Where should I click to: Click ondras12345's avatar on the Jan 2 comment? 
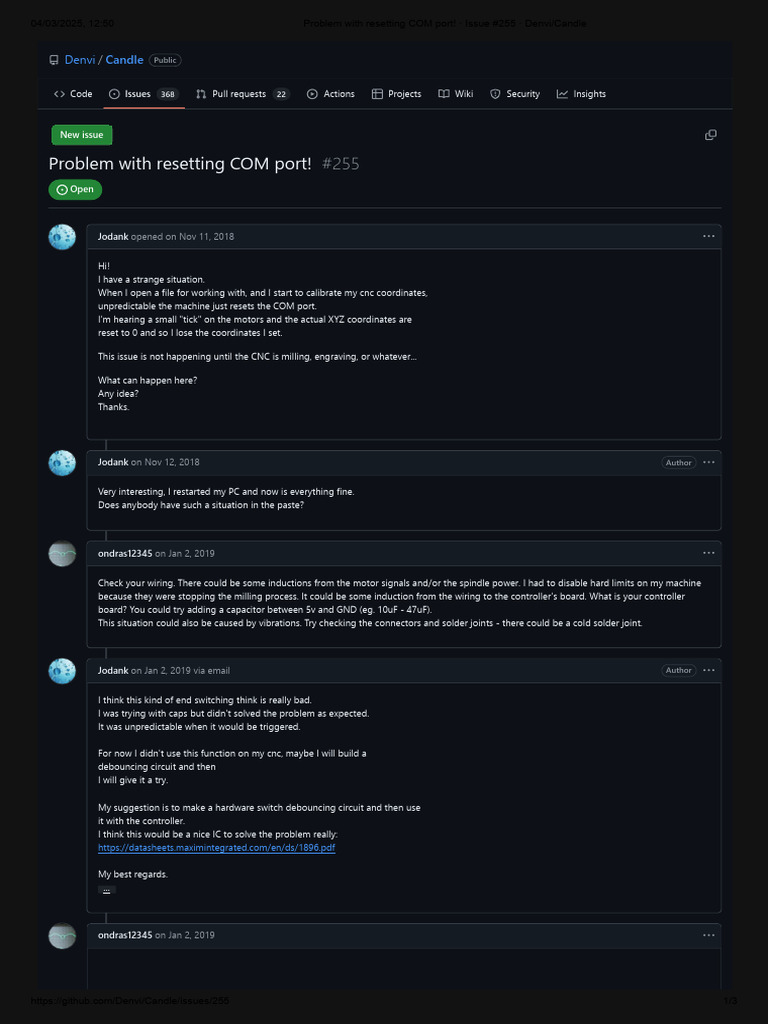[62, 554]
